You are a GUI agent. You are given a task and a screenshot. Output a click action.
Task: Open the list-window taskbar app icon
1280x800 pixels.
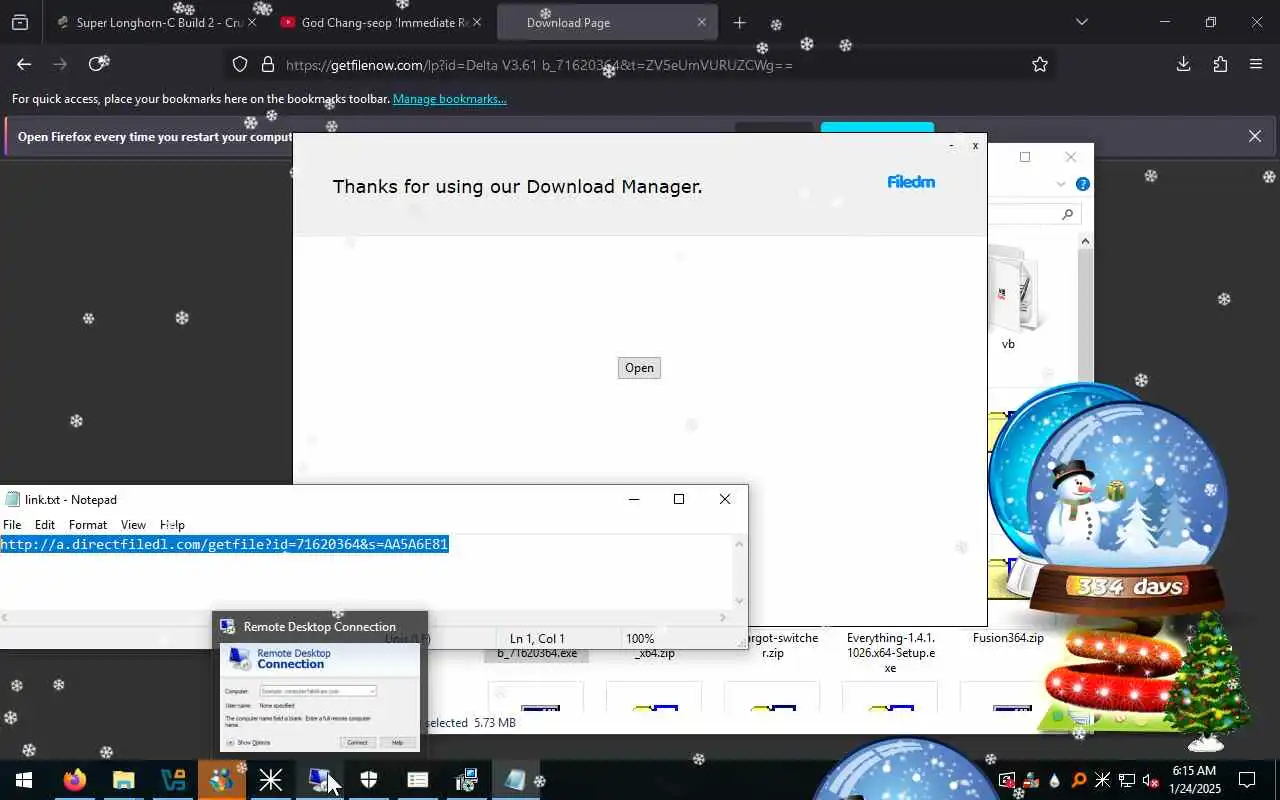[417, 780]
